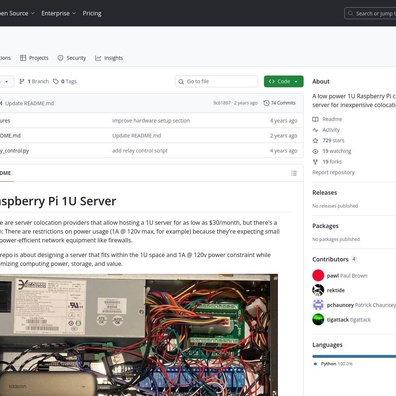View the 729 stars link
396x396 pixels.
point(333,140)
